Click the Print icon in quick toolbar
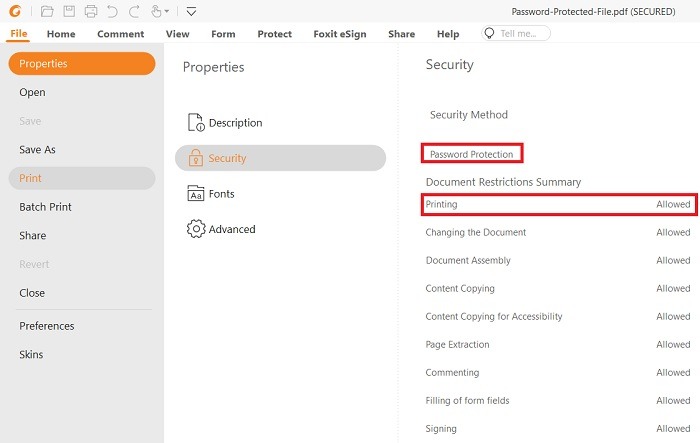Image resolution: width=700 pixels, height=443 pixels. pyautogui.click(x=91, y=11)
